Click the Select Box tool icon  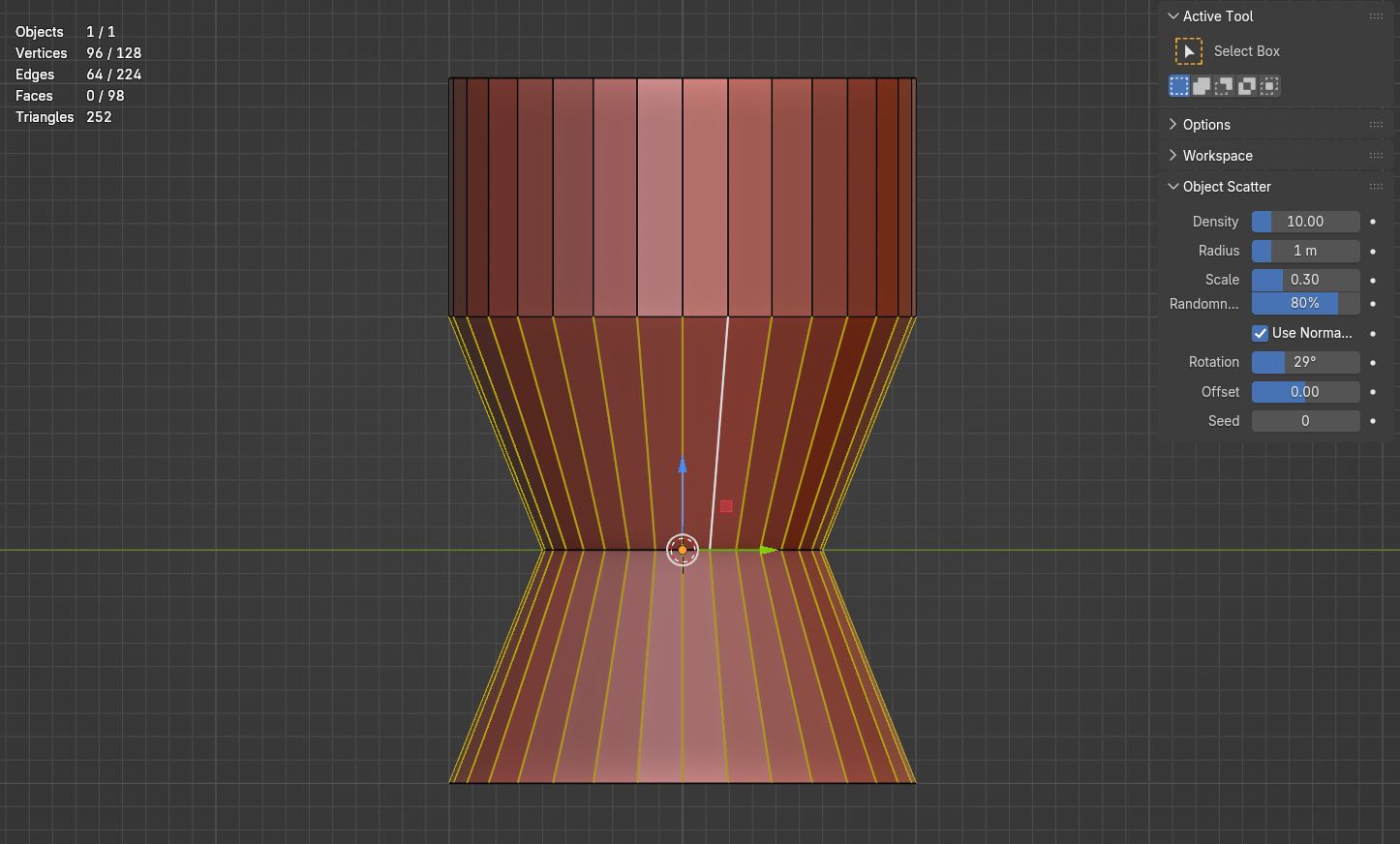click(x=1189, y=51)
